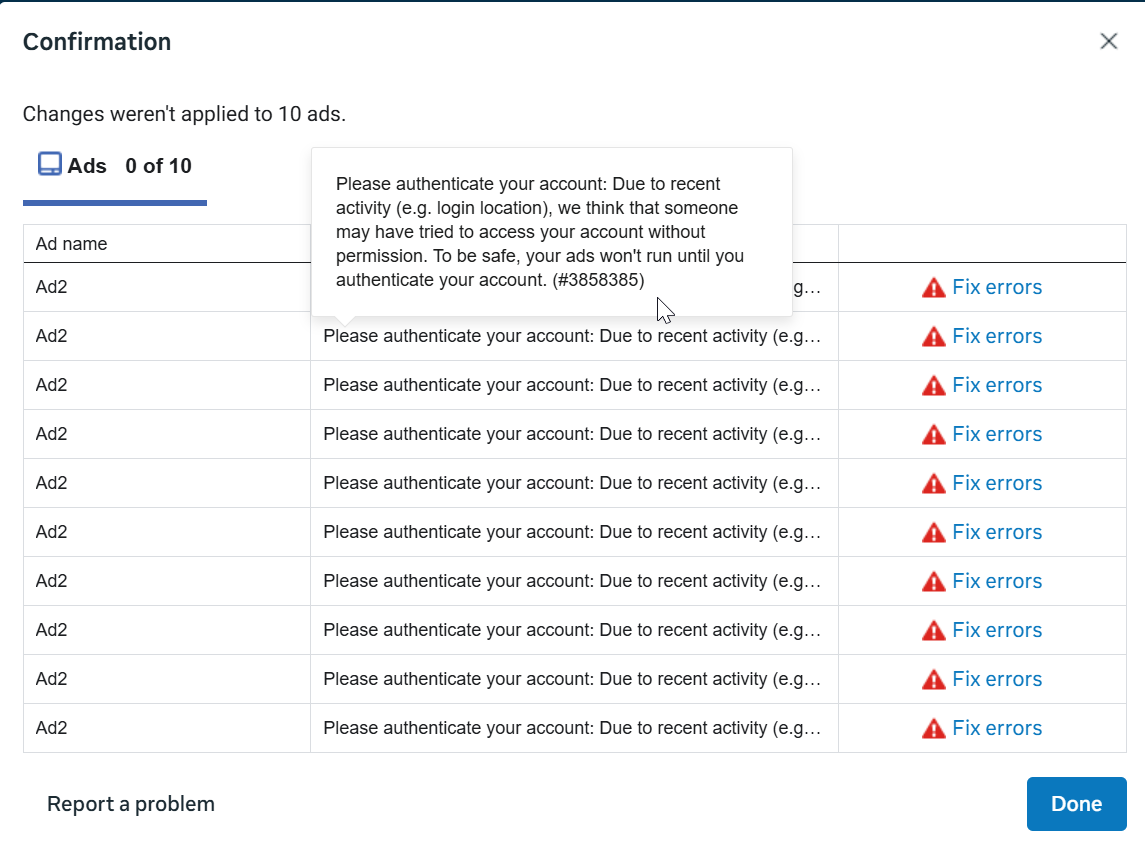Image resolution: width=1145 pixels, height=852 pixels.
Task: Click Fix errors in last row
Action: tap(997, 727)
